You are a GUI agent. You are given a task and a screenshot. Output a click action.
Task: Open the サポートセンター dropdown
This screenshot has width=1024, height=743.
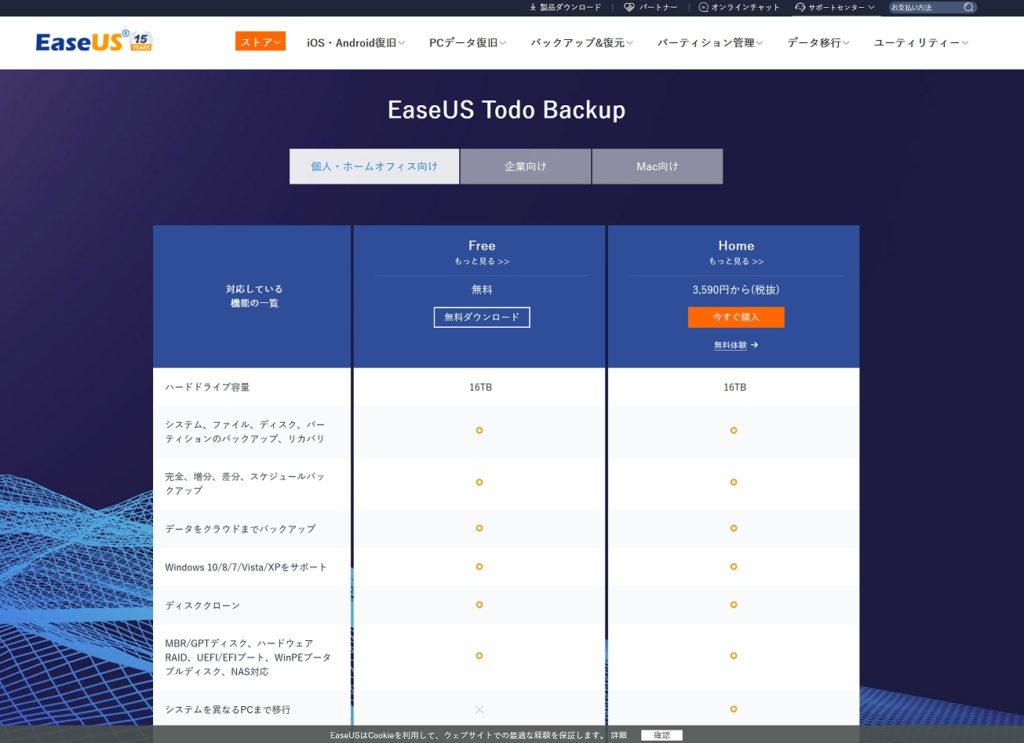pyautogui.click(x=835, y=7)
